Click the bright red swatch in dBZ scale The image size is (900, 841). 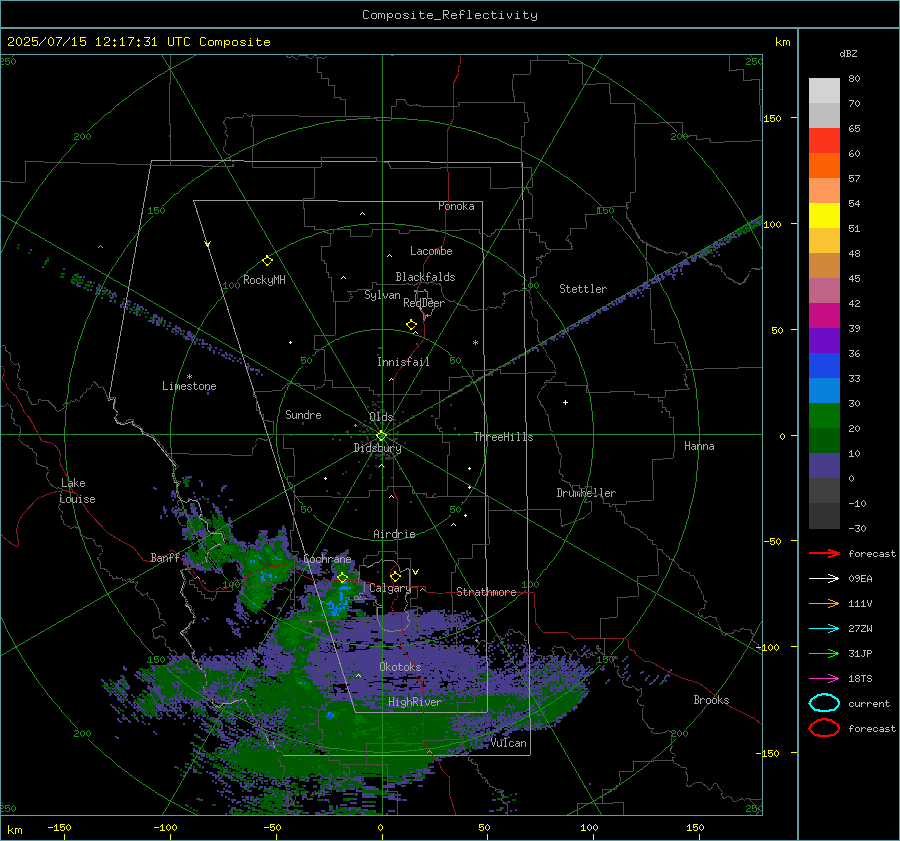pyautogui.click(x=824, y=141)
